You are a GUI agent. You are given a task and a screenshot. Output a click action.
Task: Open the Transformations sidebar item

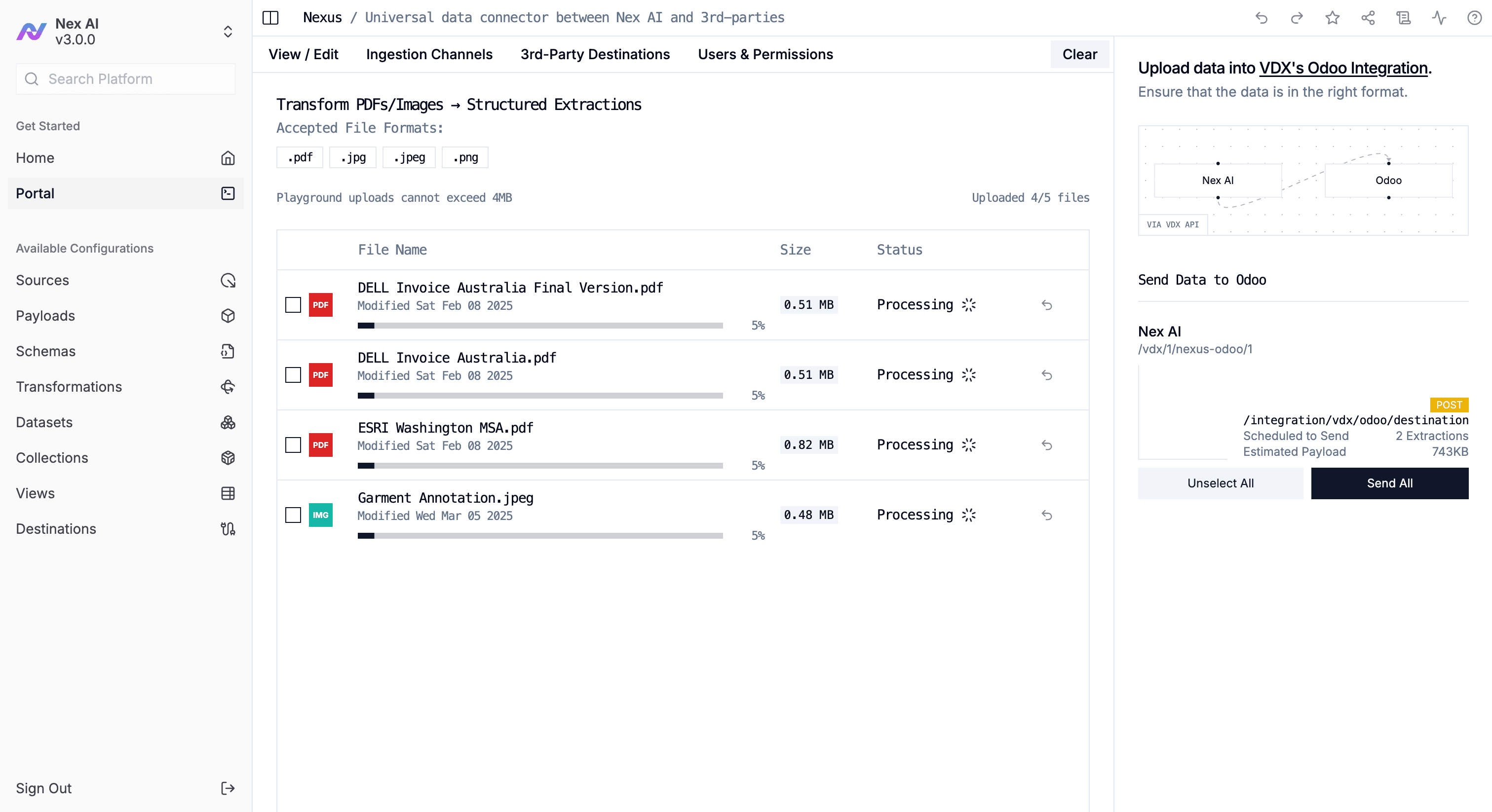(68, 387)
